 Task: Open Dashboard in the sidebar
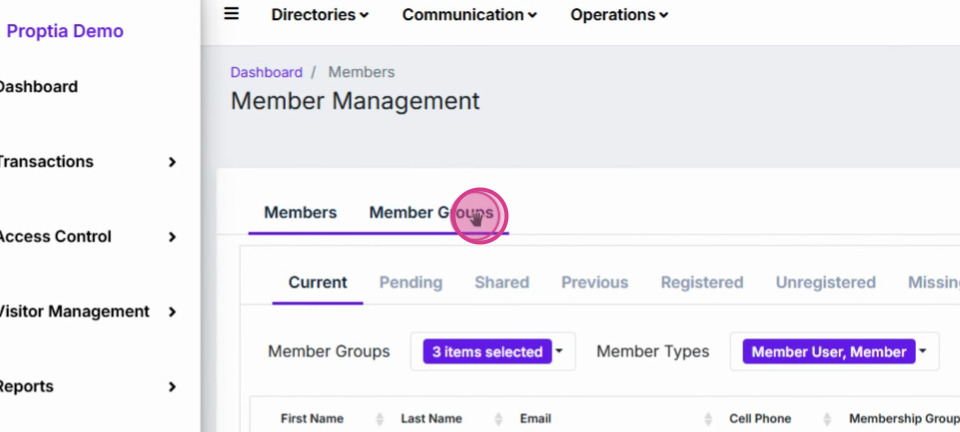point(38,87)
